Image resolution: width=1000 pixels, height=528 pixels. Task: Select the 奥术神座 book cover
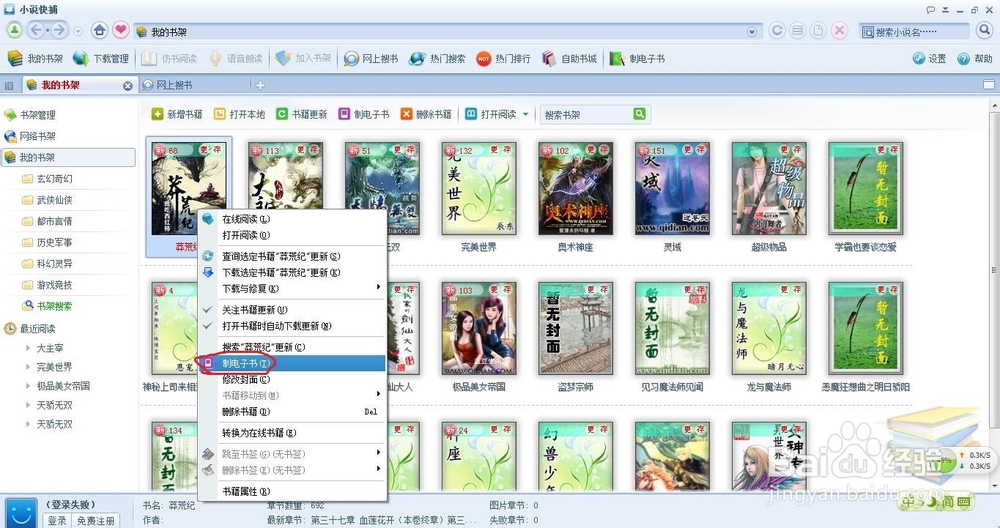point(575,189)
